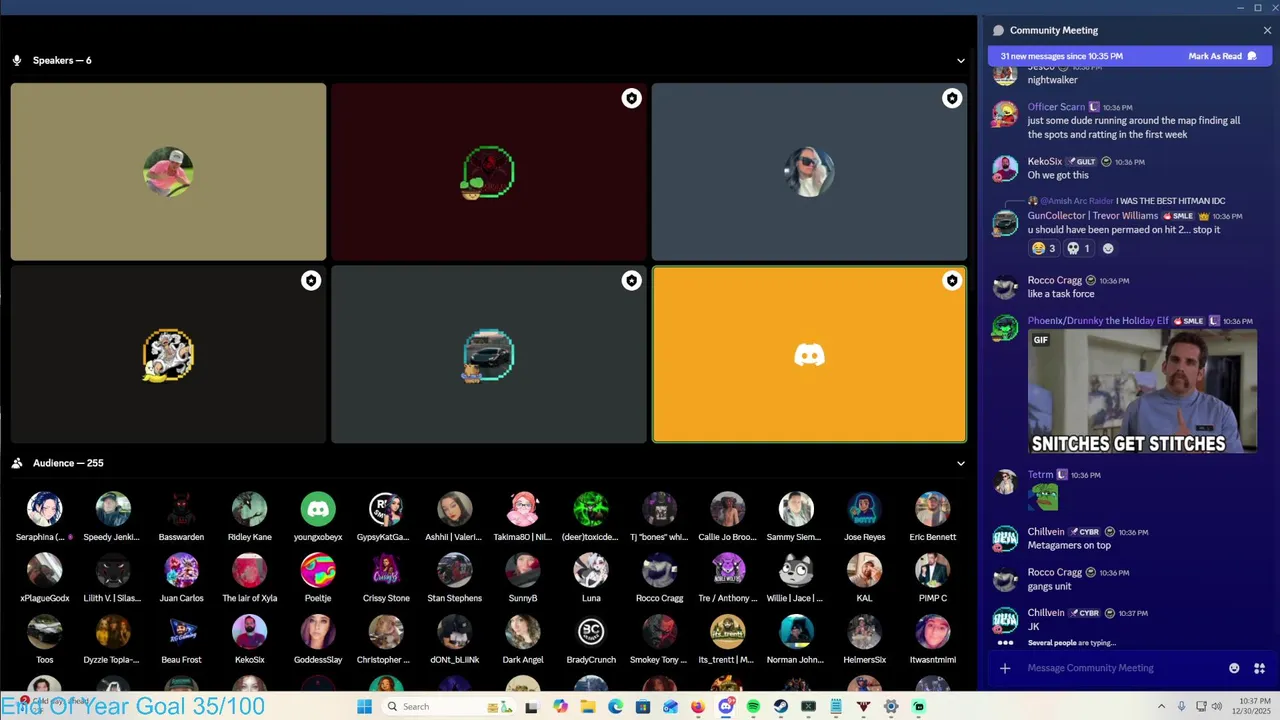Click the Message Community Meeting input field
Screen dimensions: 1280x720
(x=1121, y=668)
